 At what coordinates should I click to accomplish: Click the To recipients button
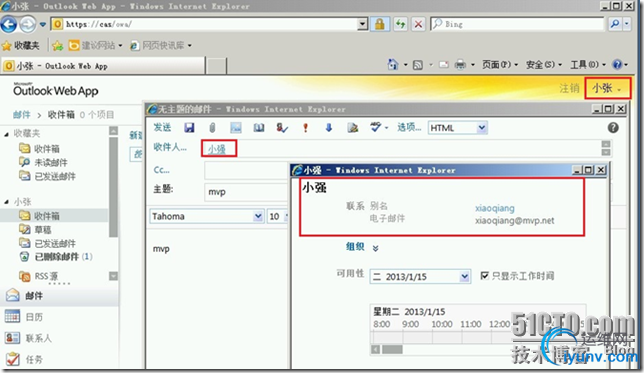pos(170,147)
